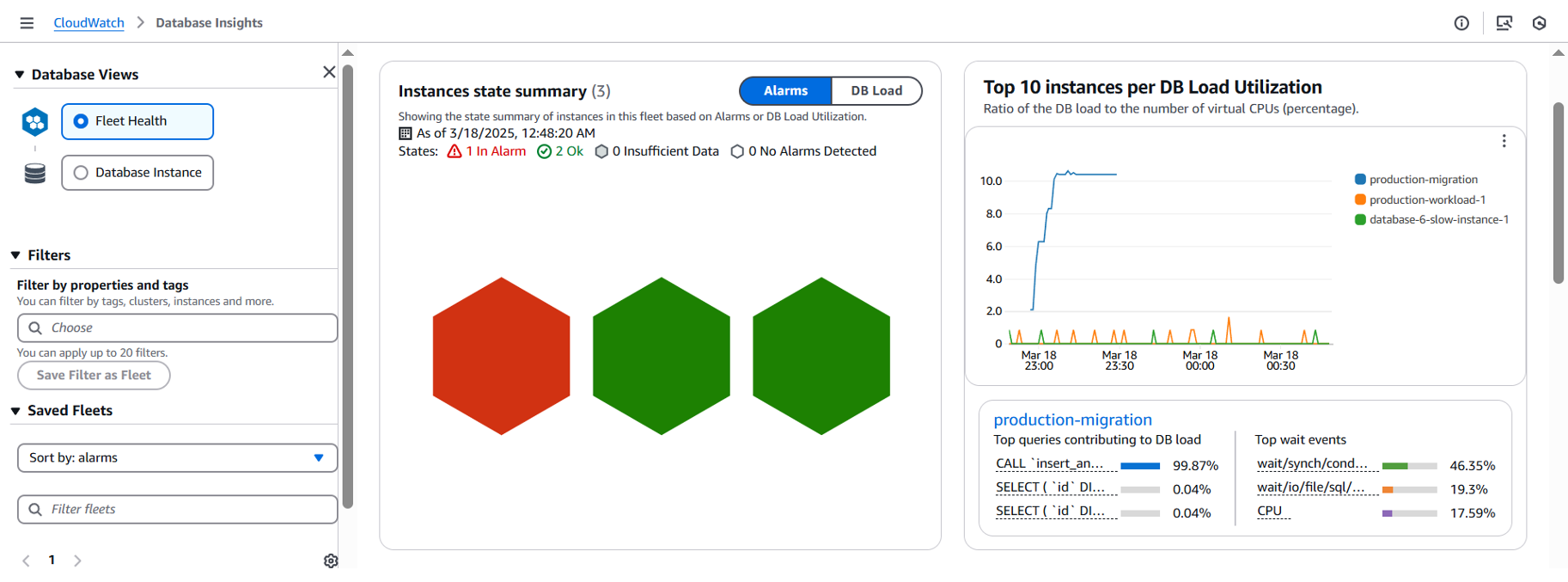
Task: Open the hamburger navigation menu
Action: point(27,23)
